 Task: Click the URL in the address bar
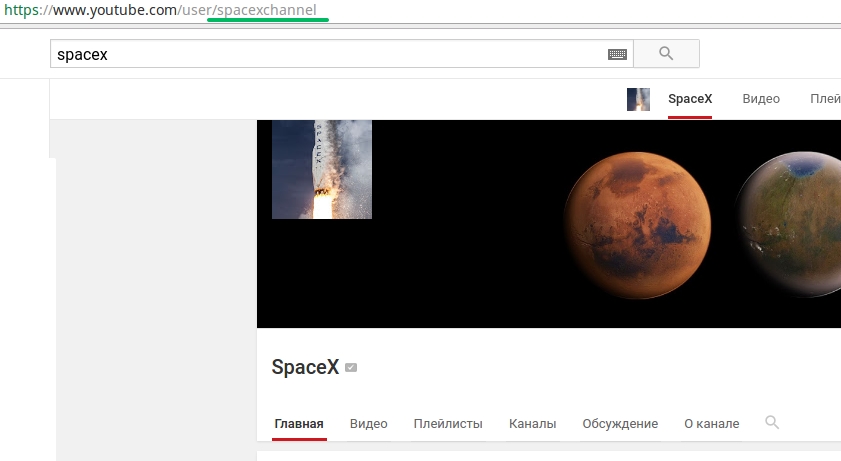click(160, 10)
